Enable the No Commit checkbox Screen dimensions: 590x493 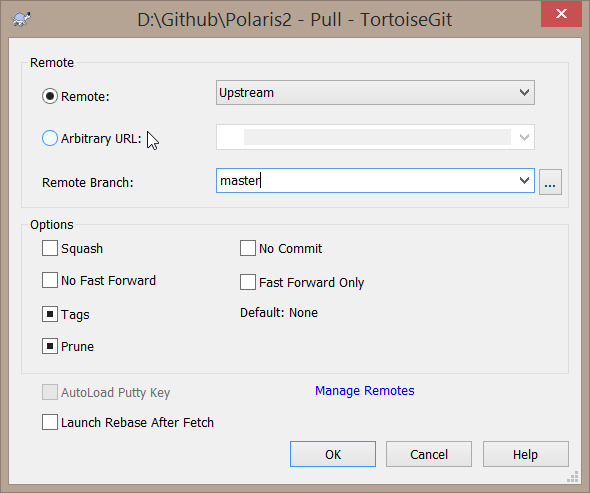pos(248,248)
